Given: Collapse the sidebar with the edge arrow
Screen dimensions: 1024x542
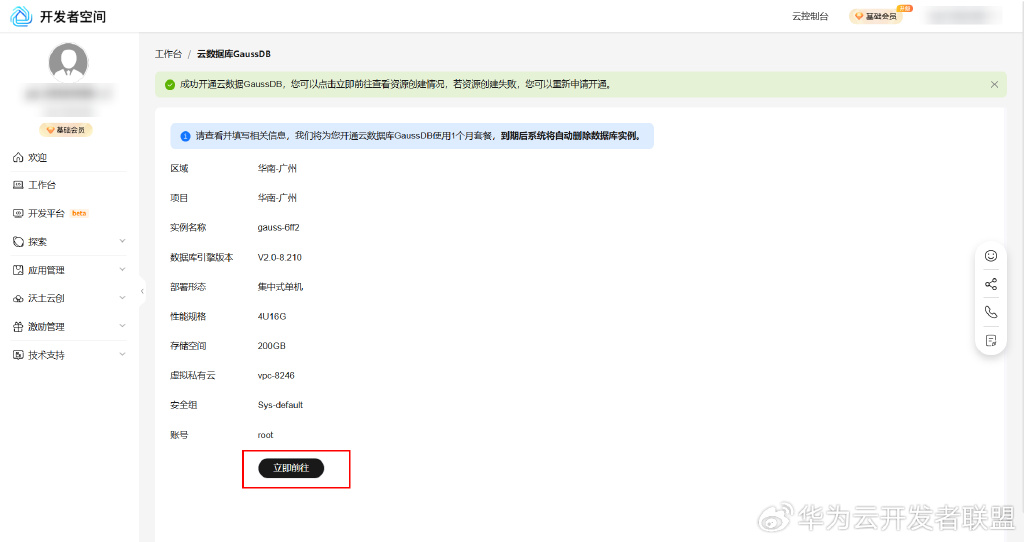Looking at the screenshot, I should (142, 291).
